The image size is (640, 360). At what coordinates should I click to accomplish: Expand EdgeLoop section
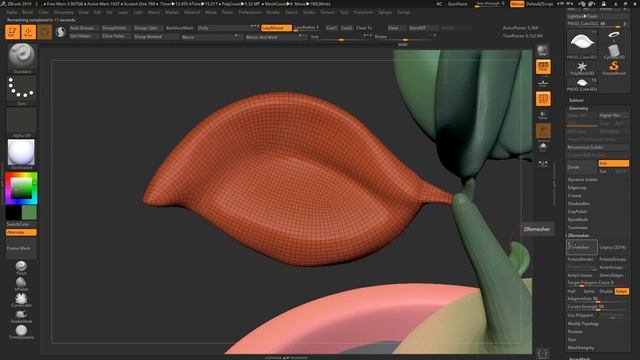[x=577, y=188]
